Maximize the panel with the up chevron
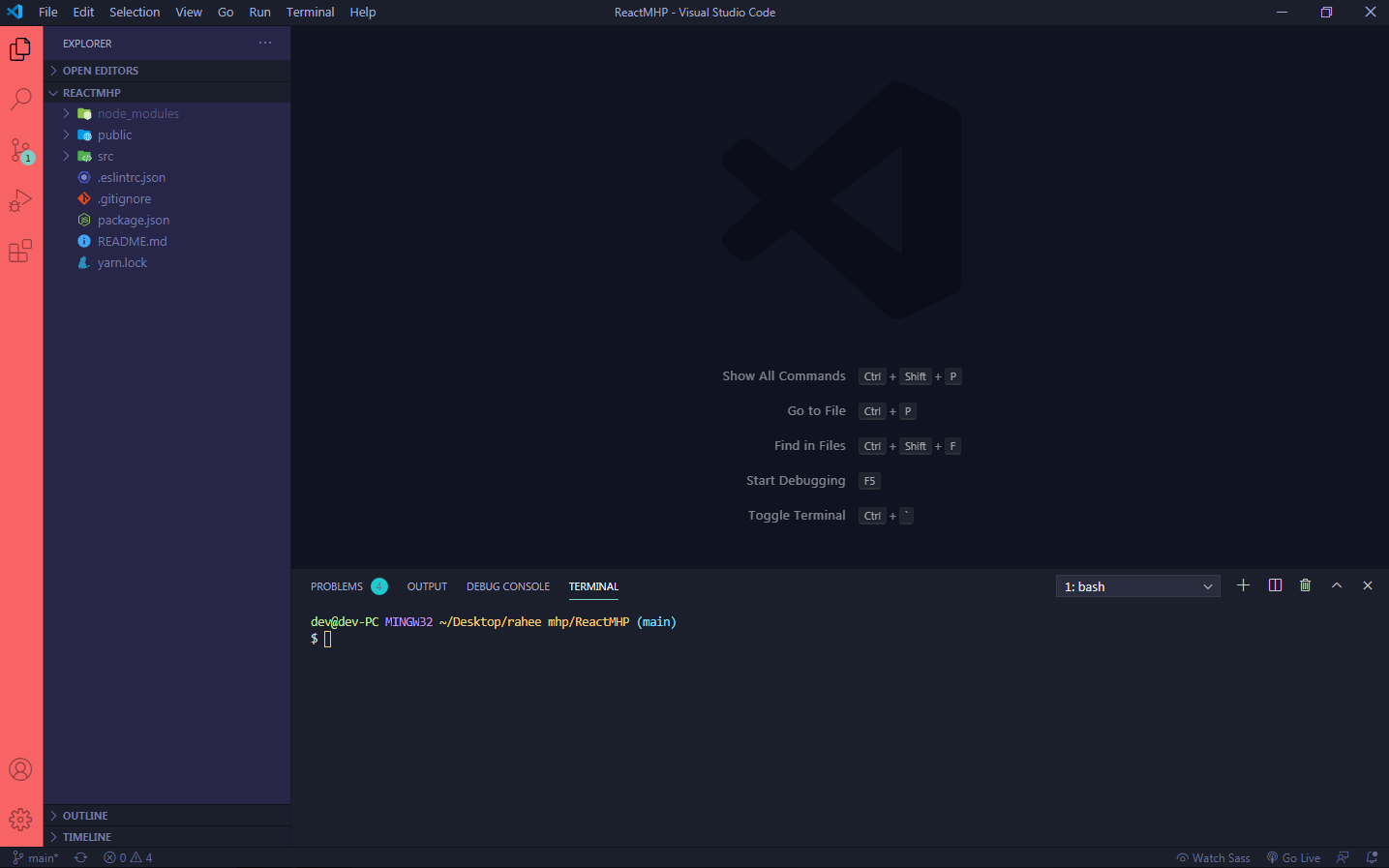This screenshot has width=1389, height=868. tap(1337, 585)
